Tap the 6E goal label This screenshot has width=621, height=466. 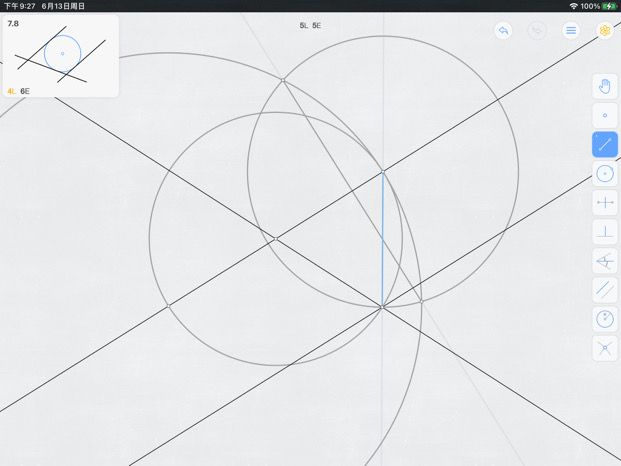pyautogui.click(x=25, y=91)
